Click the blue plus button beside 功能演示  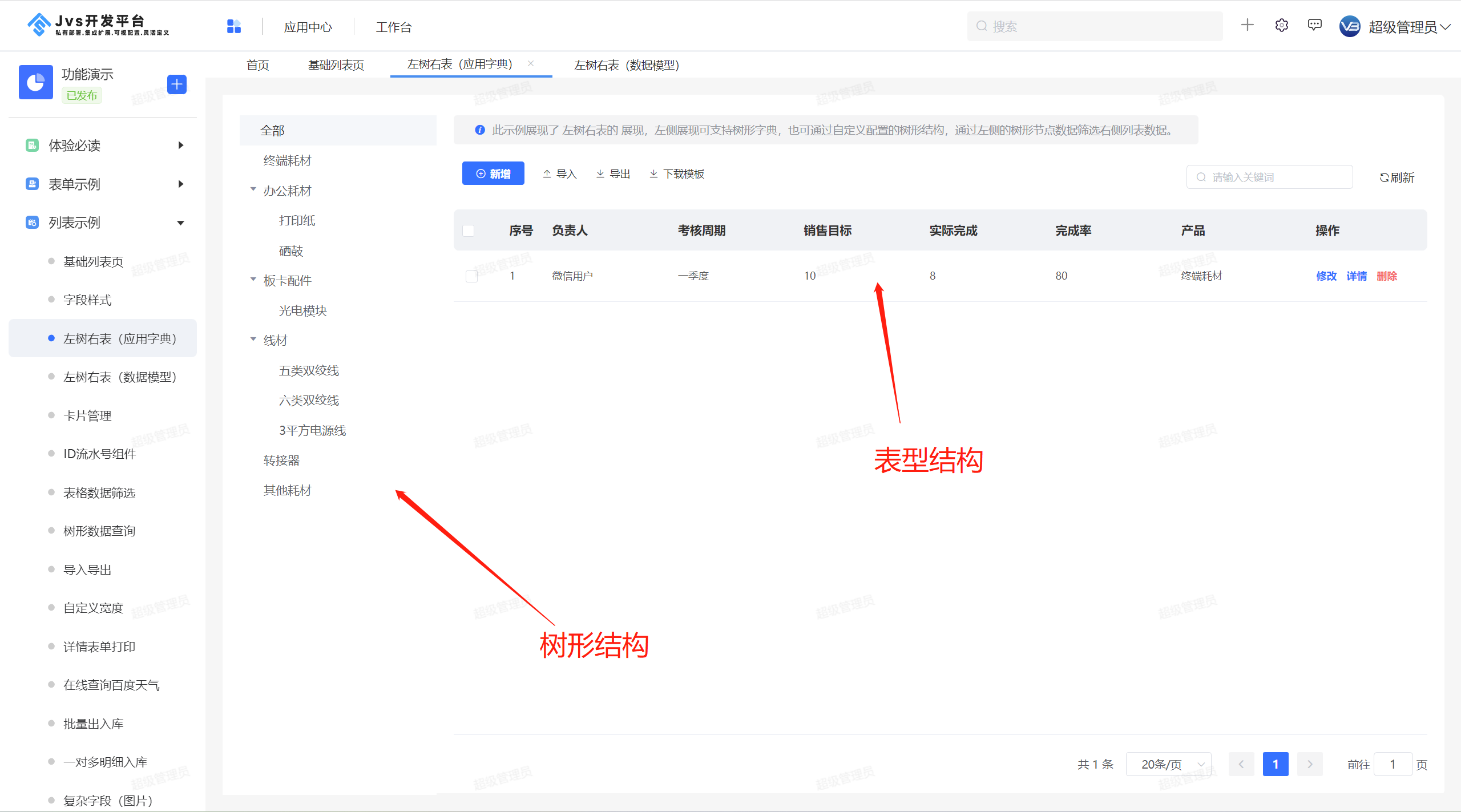coord(177,84)
